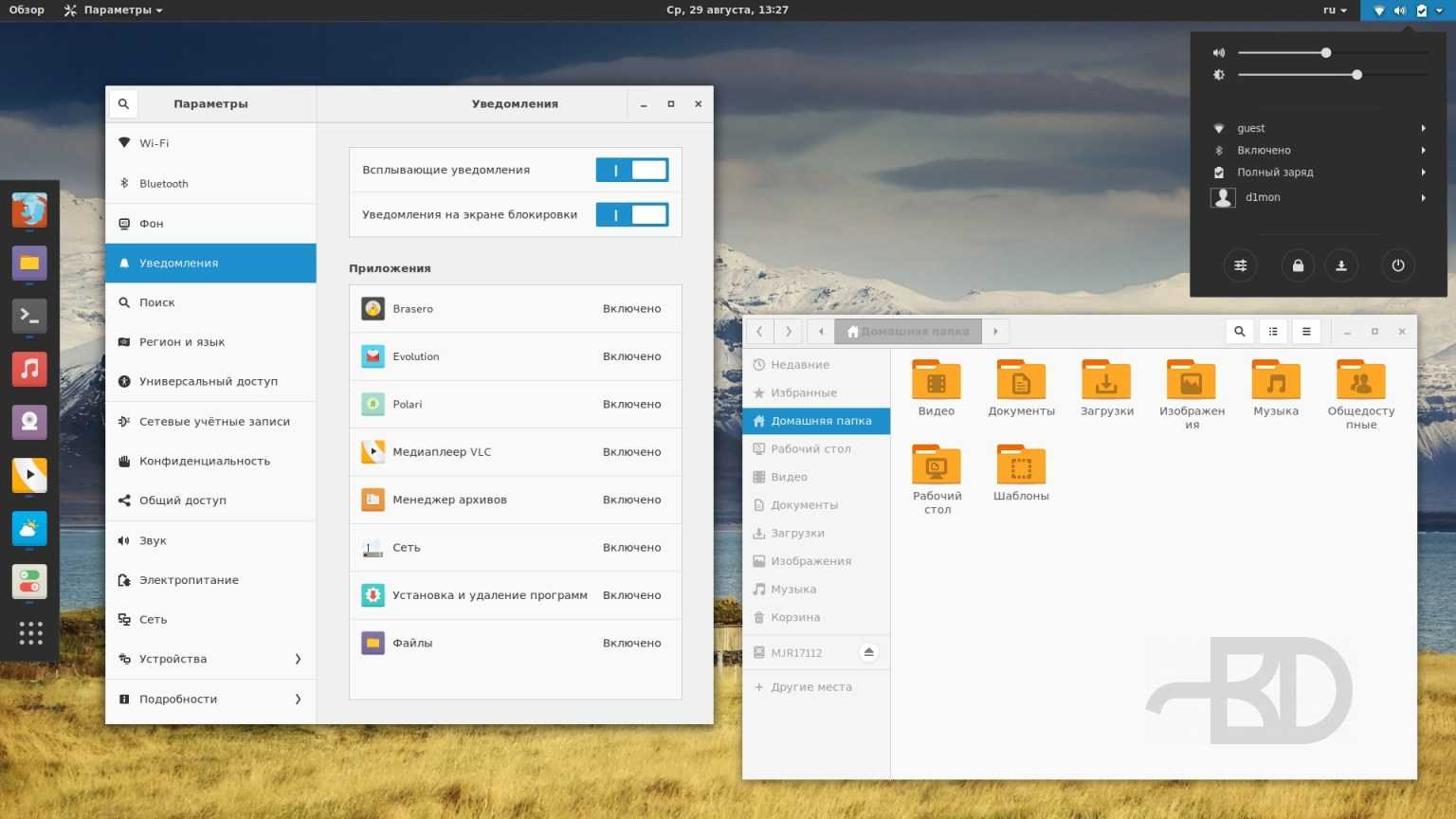Screen dimensions: 1456x819
Task: Toggle popup notifications switch
Action: (x=631, y=171)
